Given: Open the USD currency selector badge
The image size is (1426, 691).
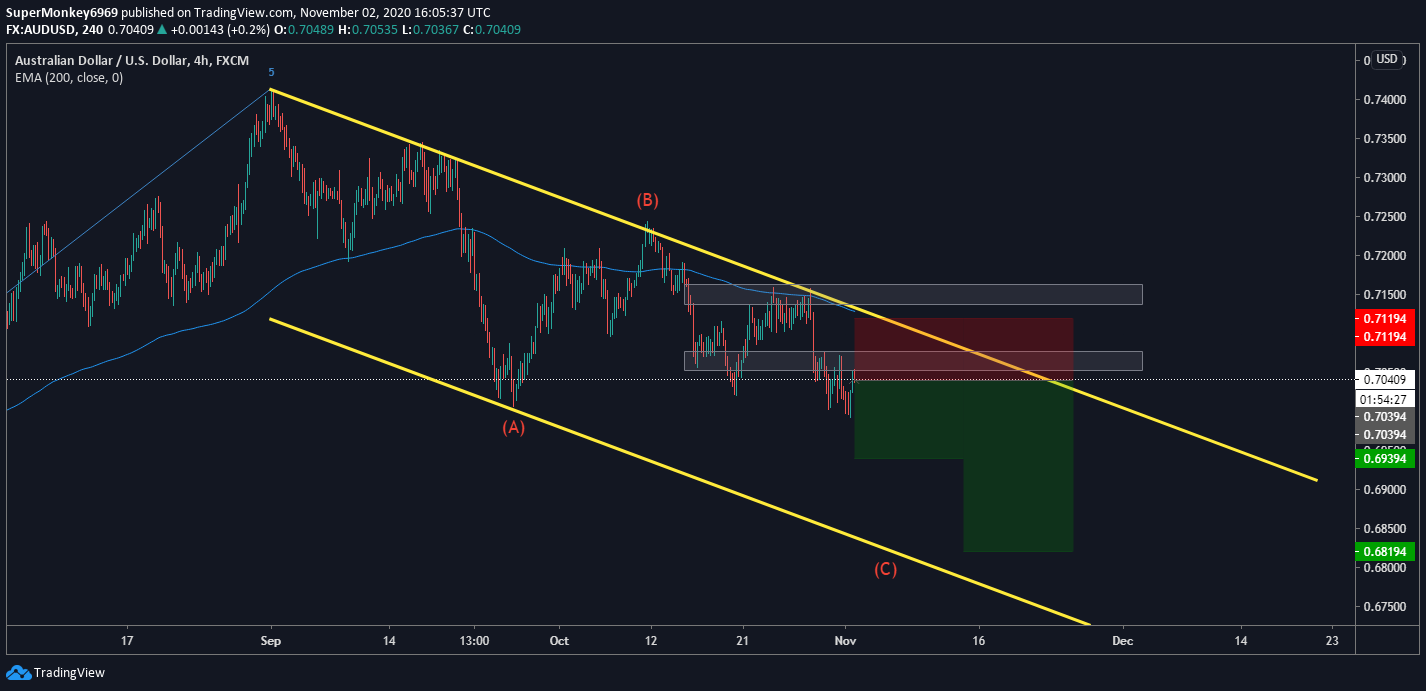Looking at the screenshot, I should 1386,59.
